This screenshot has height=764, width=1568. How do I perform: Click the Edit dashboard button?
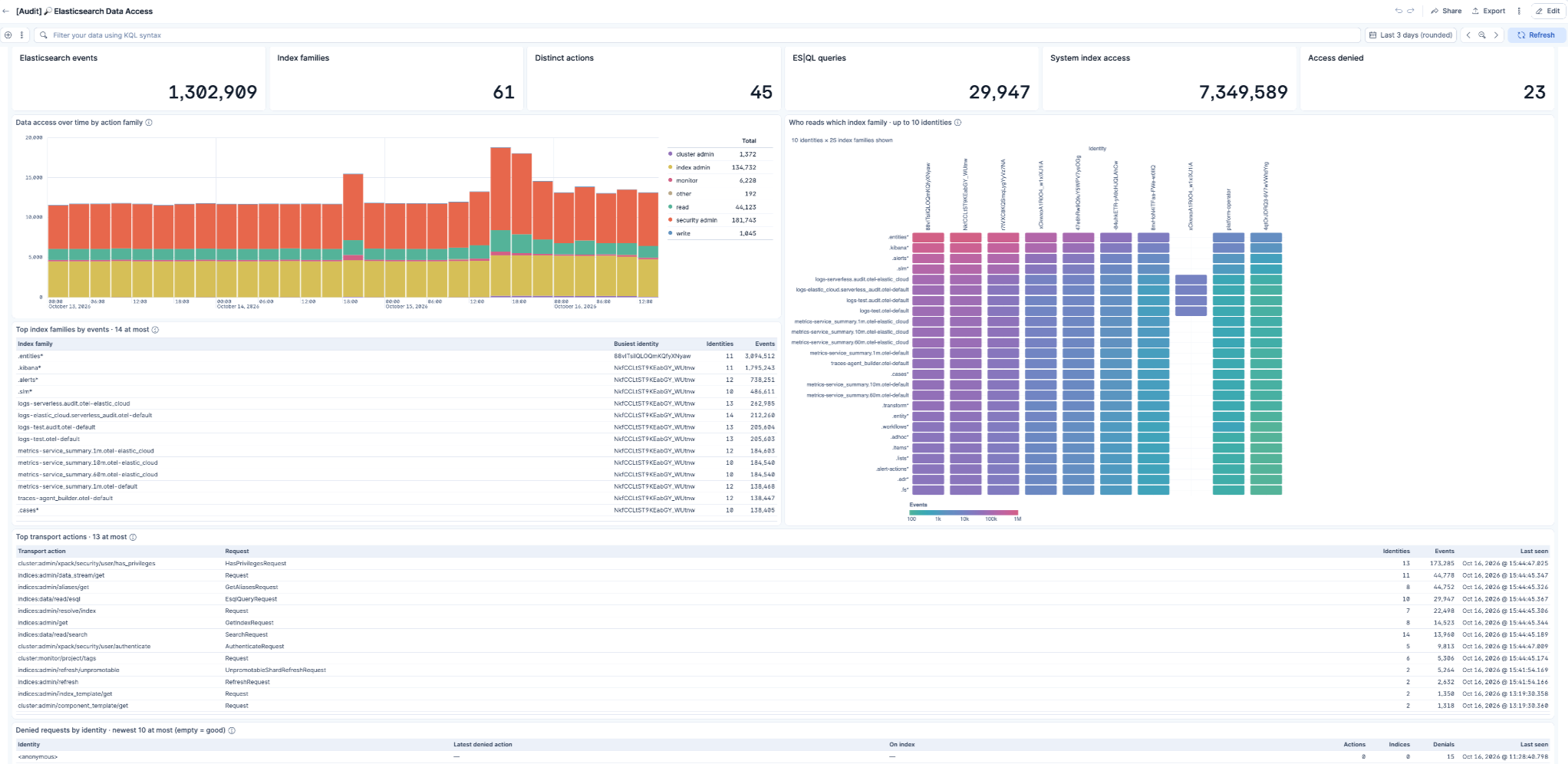(1548, 12)
